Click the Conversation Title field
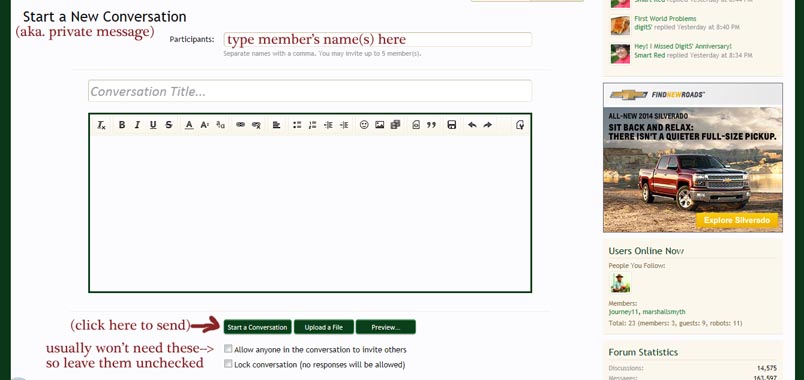The image size is (804, 380). pyautogui.click(x=310, y=91)
